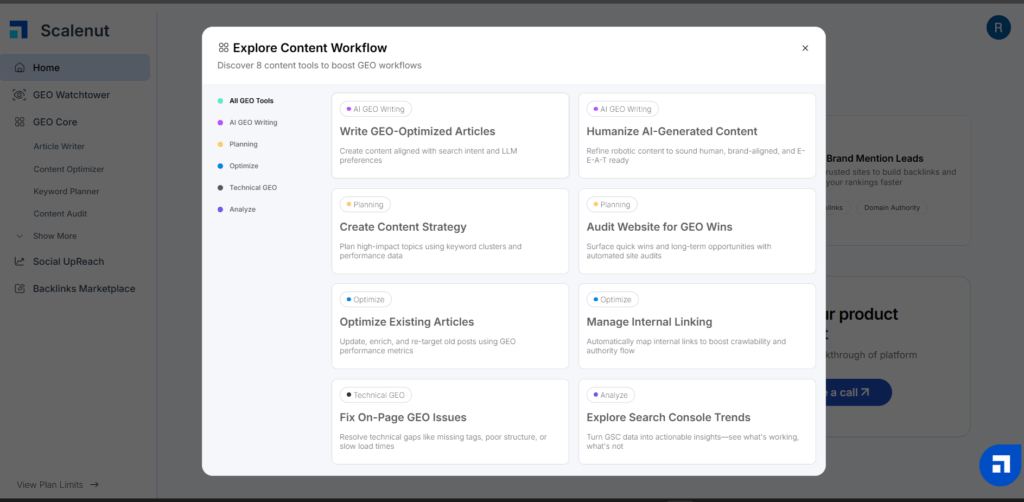Viewport: 1024px width, 502px height.
Task: Open Humanize AI-Generated Content card
Action: 697,135
